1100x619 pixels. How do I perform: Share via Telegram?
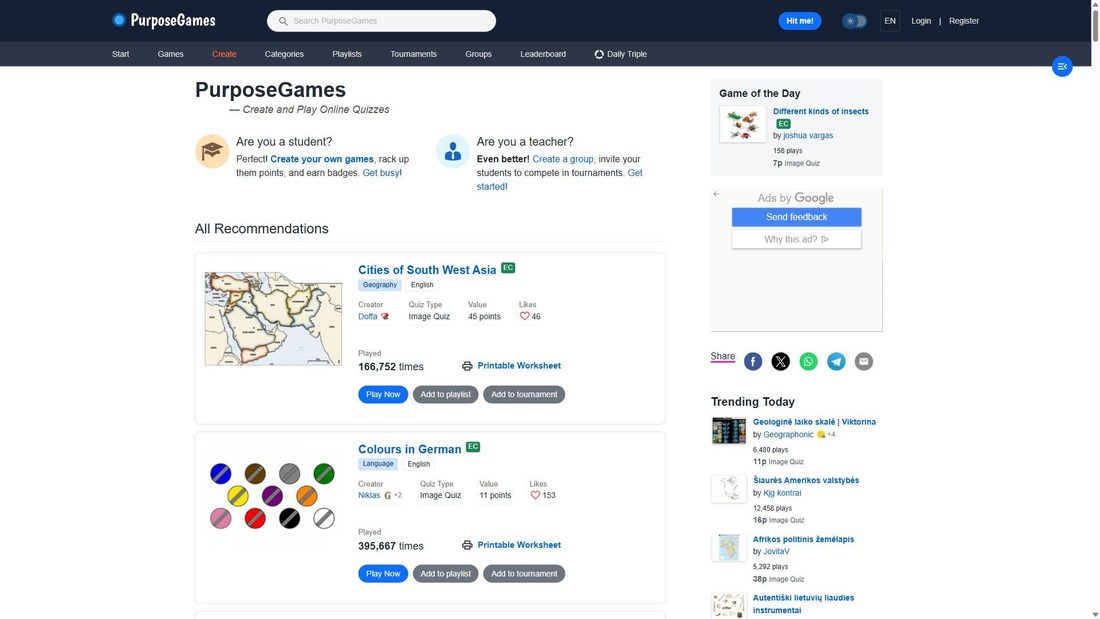tap(836, 361)
